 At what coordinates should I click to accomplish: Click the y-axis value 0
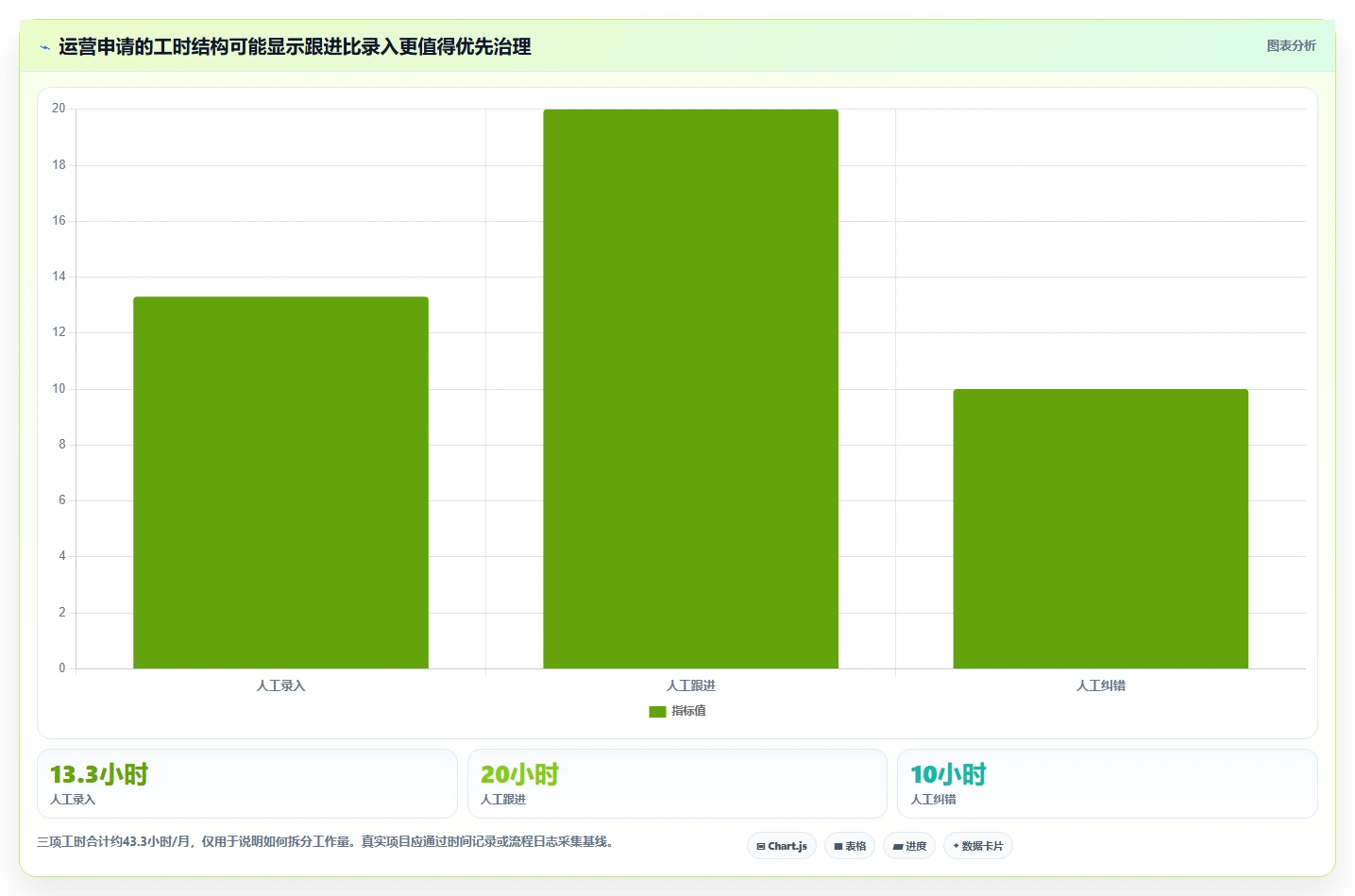(x=62, y=668)
